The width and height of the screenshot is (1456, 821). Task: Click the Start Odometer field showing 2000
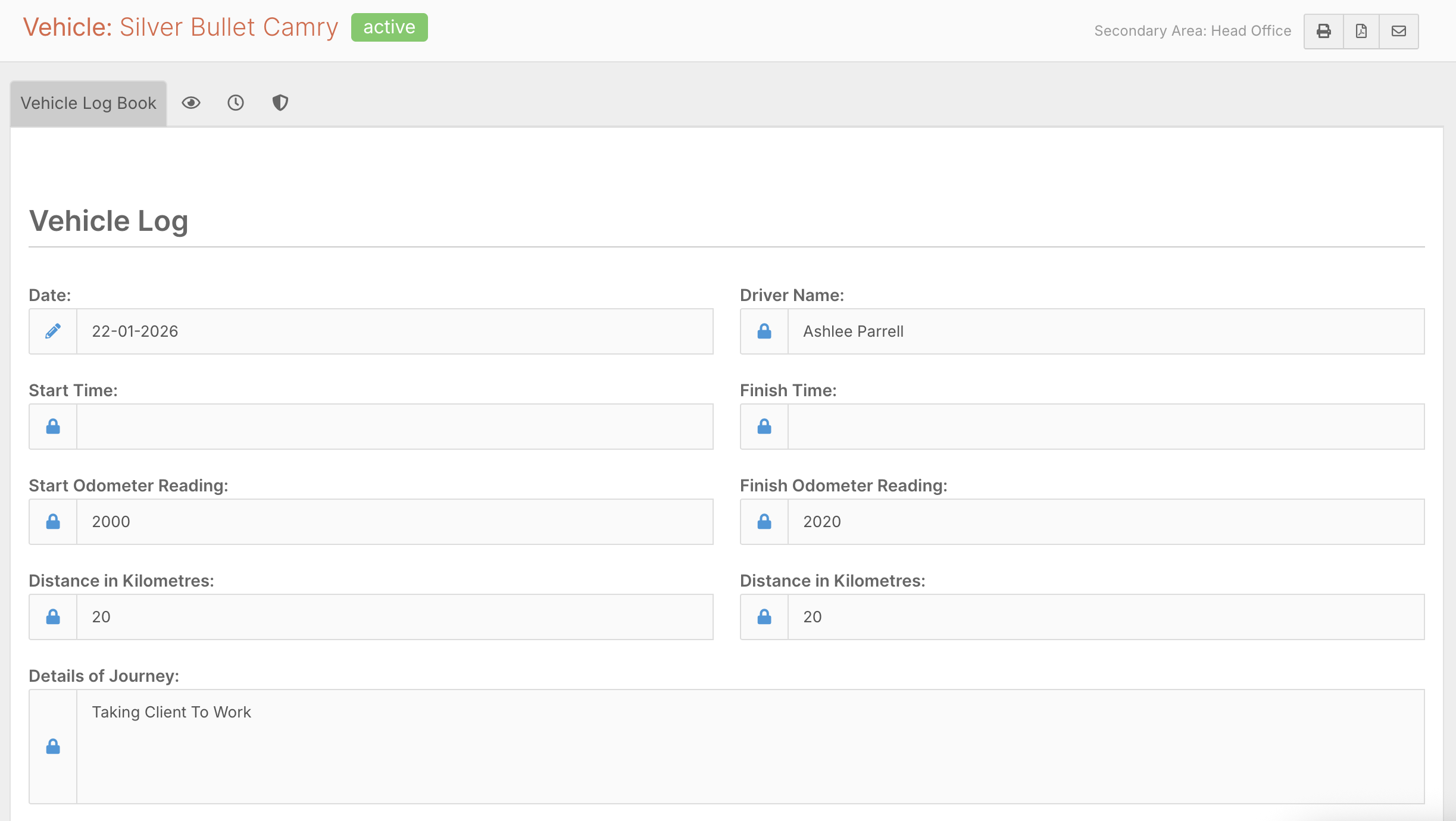(x=395, y=522)
